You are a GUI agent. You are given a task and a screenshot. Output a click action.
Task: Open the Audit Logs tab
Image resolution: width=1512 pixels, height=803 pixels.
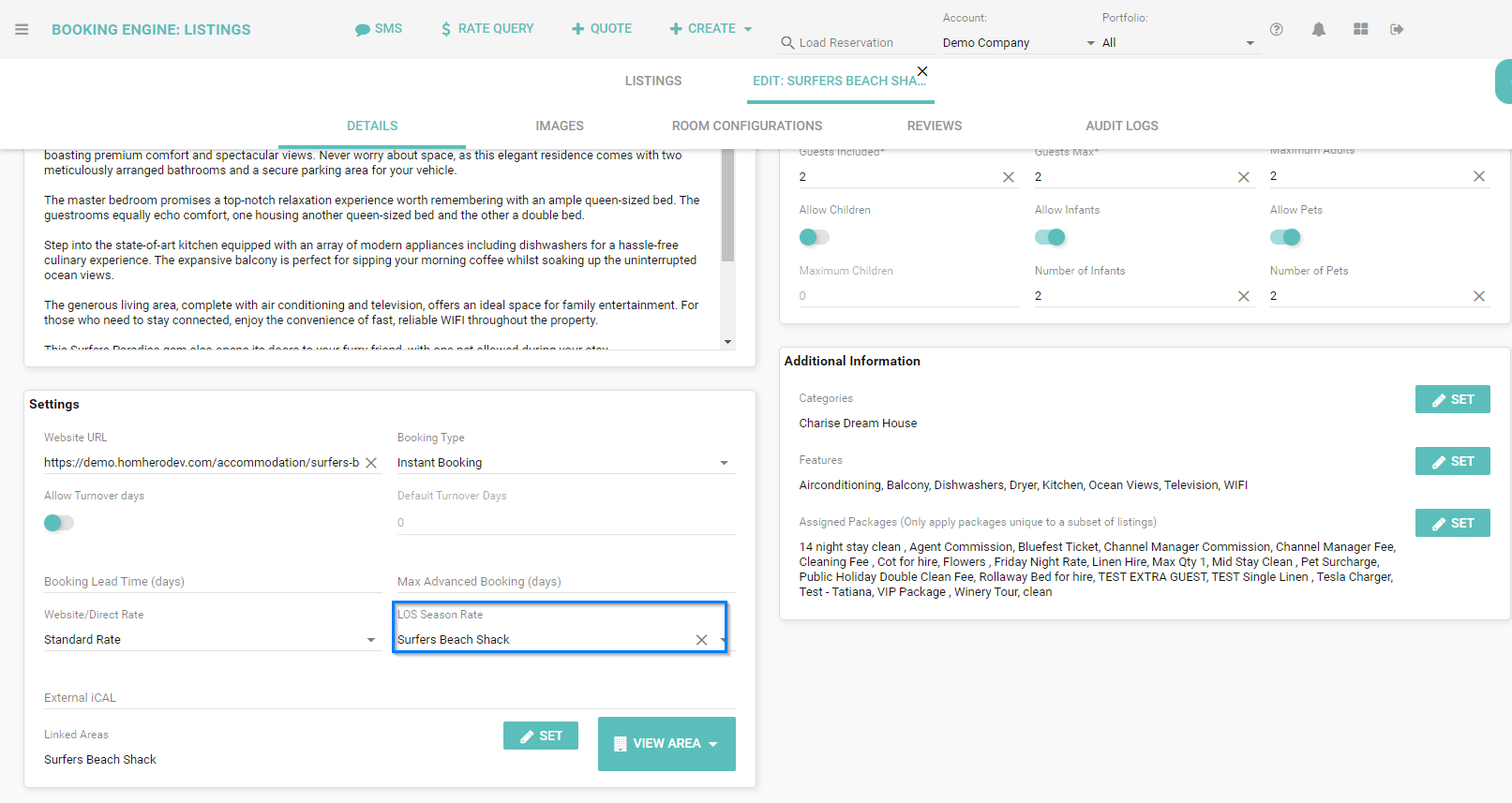(x=1121, y=126)
